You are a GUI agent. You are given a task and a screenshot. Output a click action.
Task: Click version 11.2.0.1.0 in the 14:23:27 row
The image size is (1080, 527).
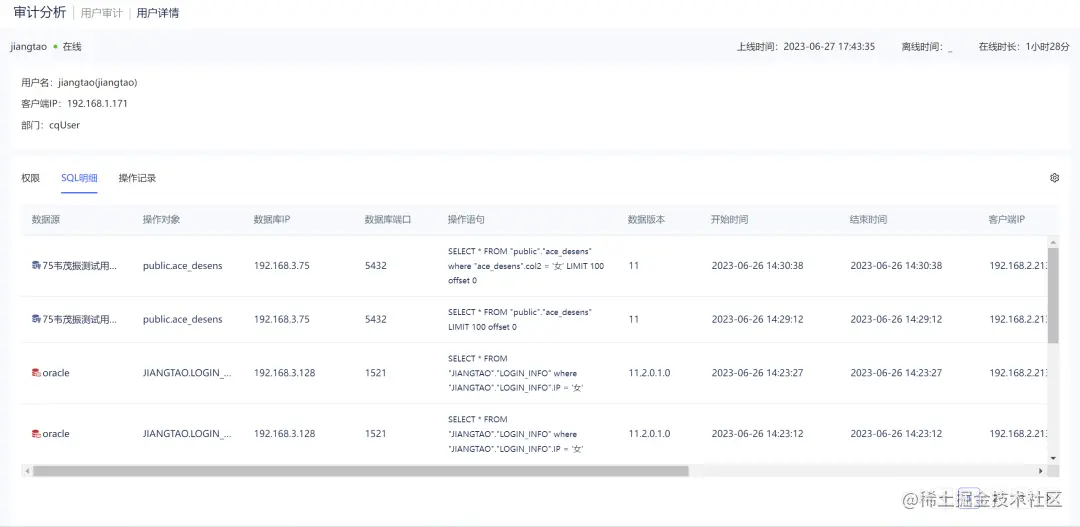point(650,373)
